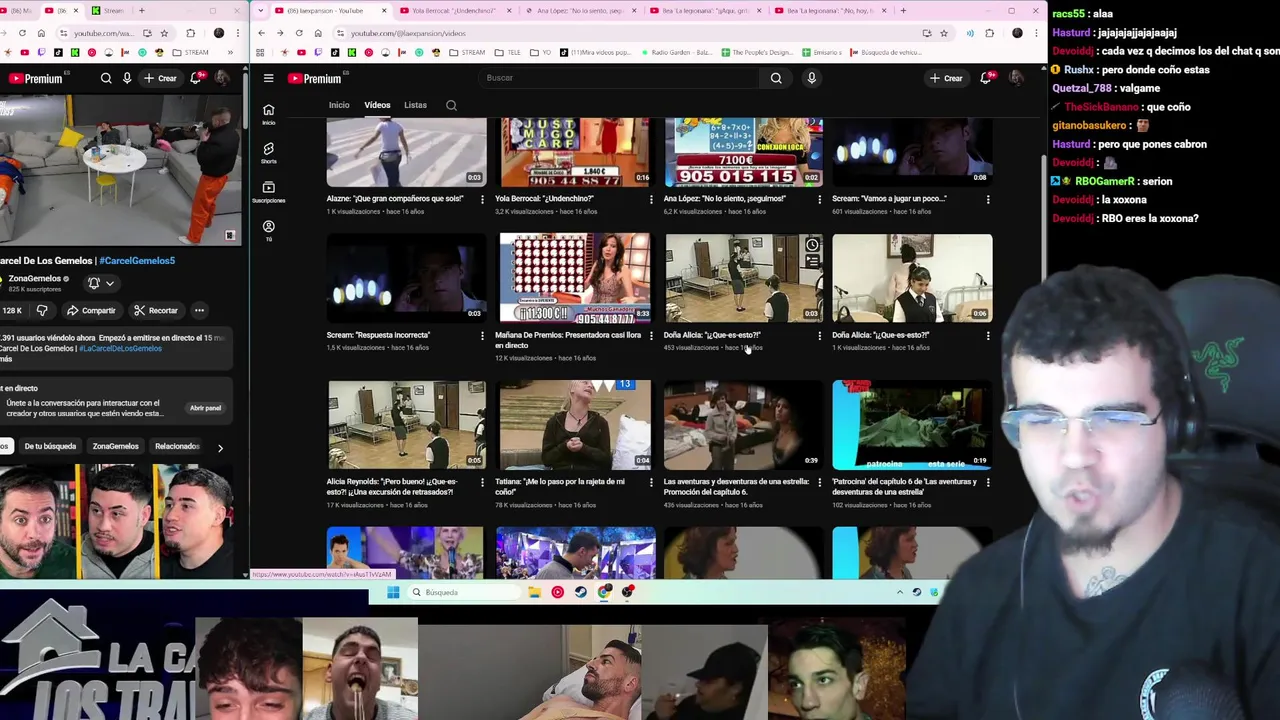Screen dimensions: 1280x720
Task: Open notifications bell in right YouTube window
Action: [x=986, y=78]
